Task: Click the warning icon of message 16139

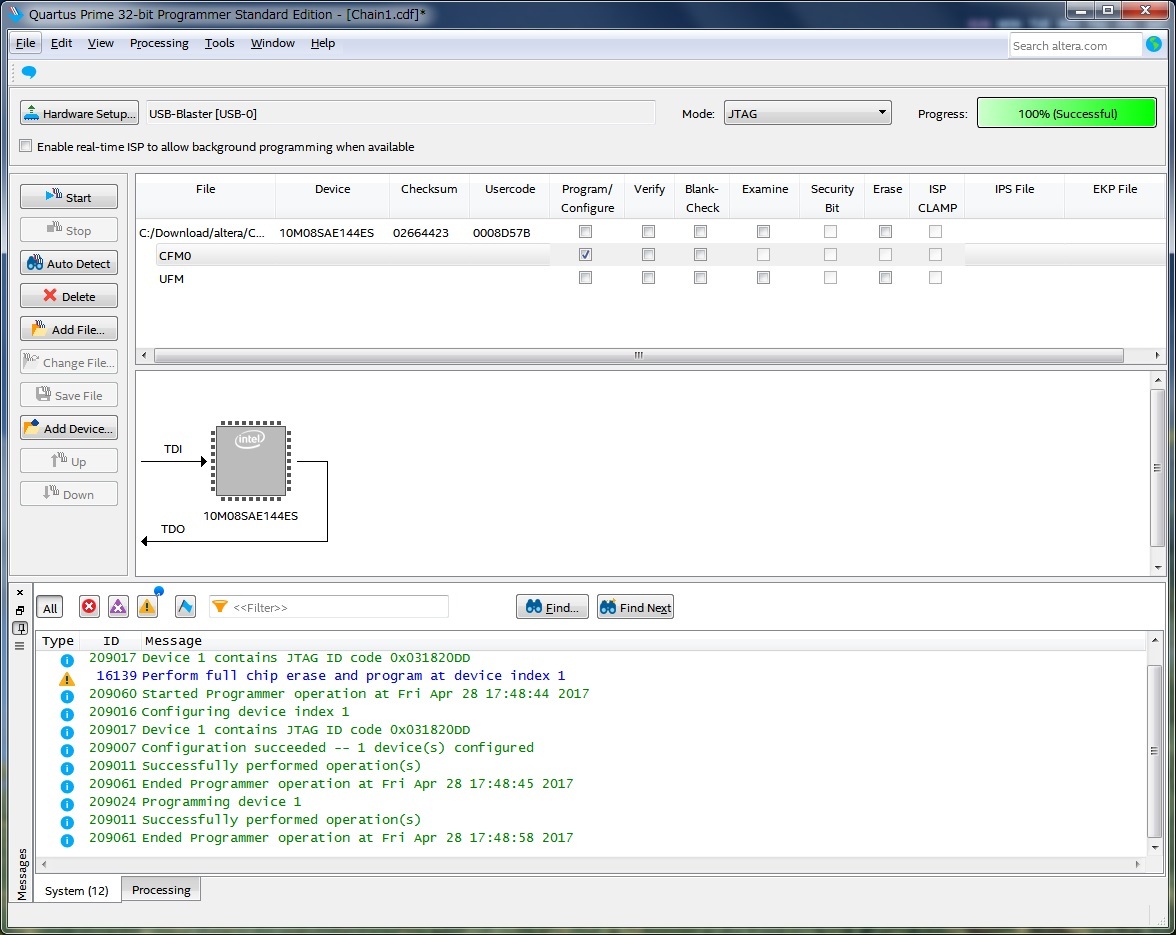Action: [67, 677]
